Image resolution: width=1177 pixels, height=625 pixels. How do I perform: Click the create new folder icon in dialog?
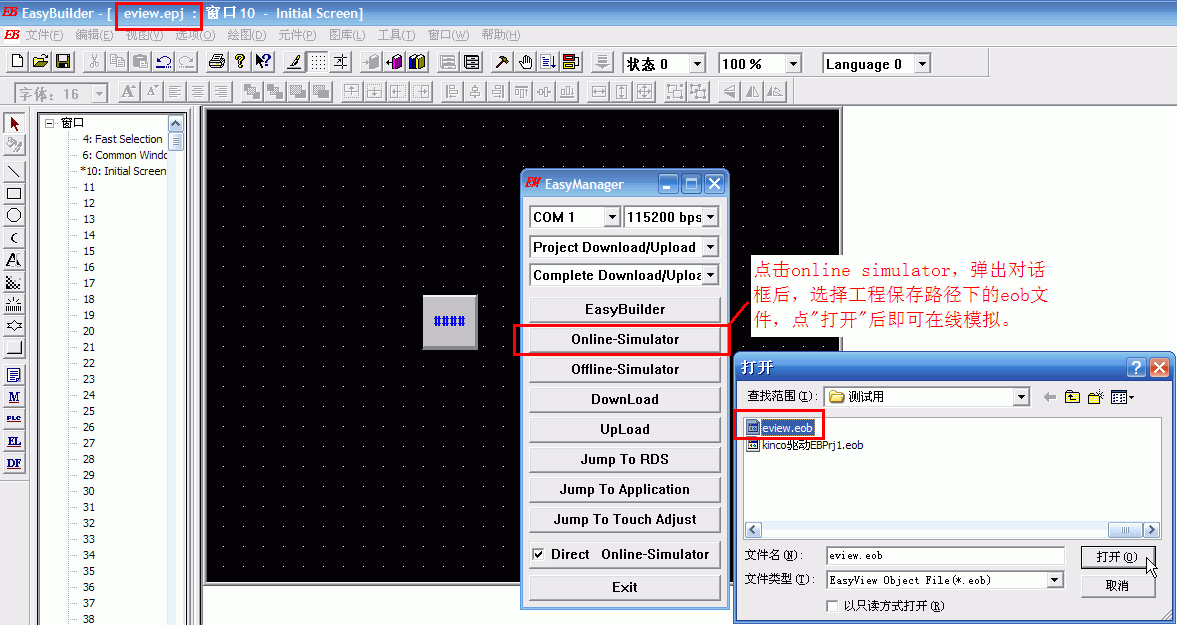[1095, 397]
